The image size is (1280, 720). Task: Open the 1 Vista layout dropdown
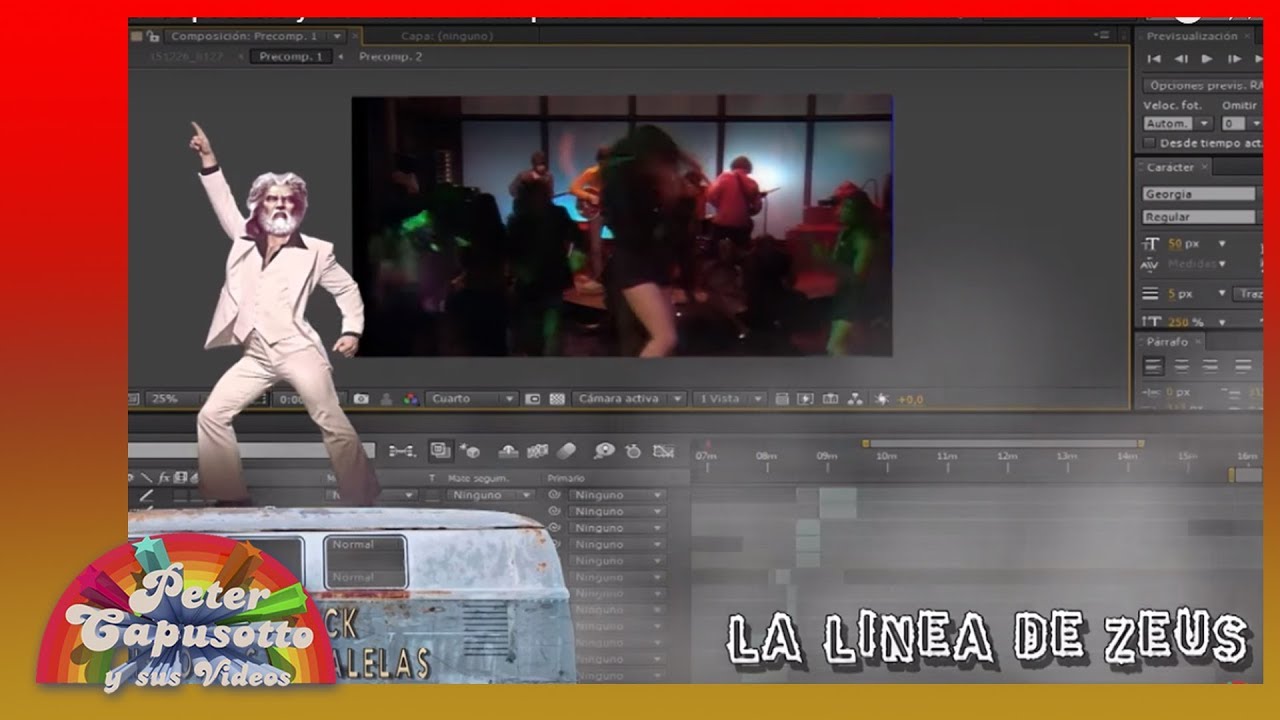pyautogui.click(x=730, y=399)
